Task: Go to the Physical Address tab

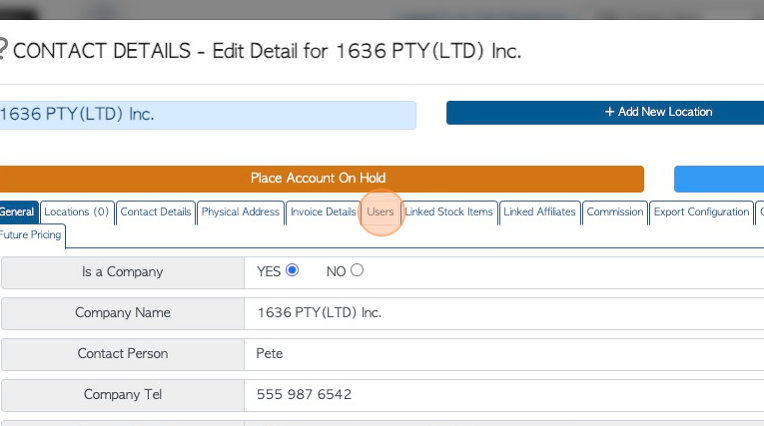Action: pos(241,212)
